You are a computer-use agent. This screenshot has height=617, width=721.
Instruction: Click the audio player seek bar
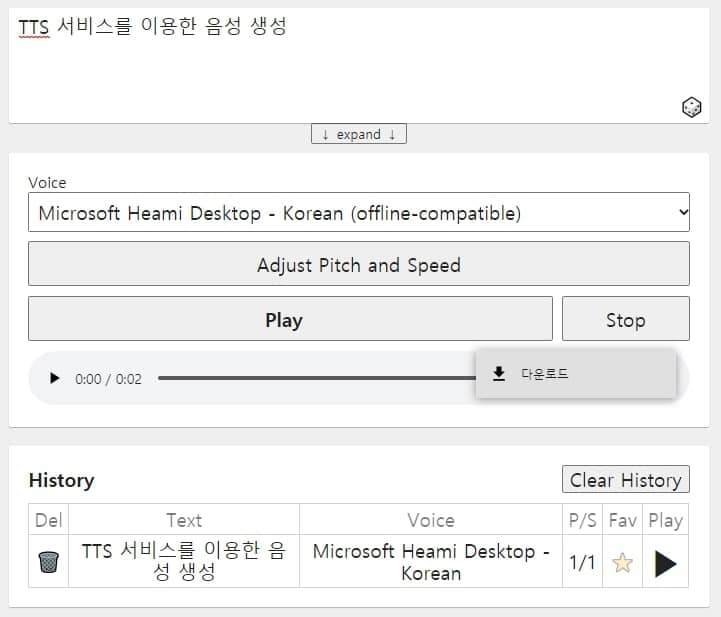click(317, 378)
